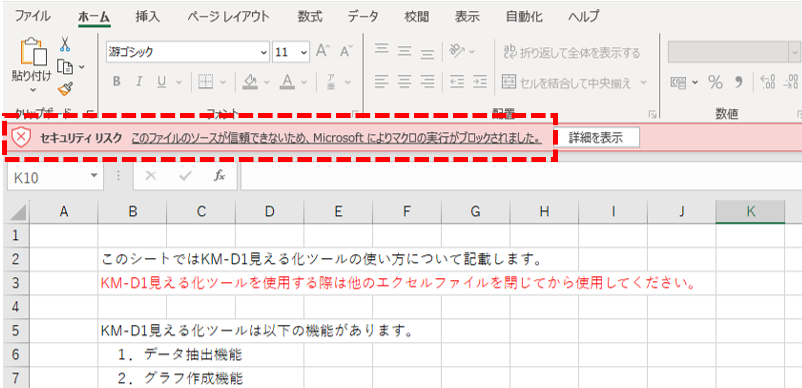Open the underline style dropdown arrow

[179, 82]
